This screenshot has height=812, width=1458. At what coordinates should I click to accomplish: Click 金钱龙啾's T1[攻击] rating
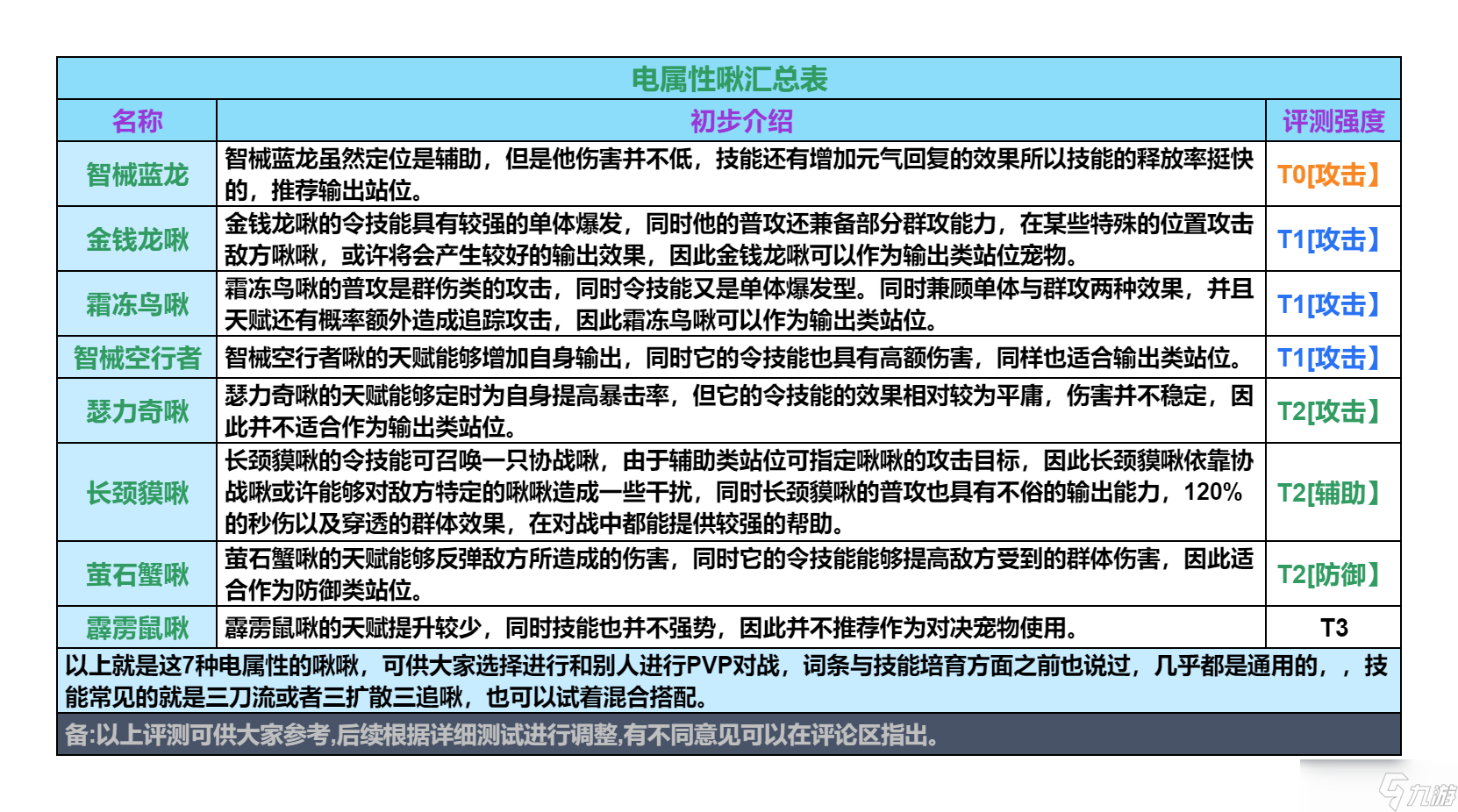pyautogui.click(x=1329, y=239)
